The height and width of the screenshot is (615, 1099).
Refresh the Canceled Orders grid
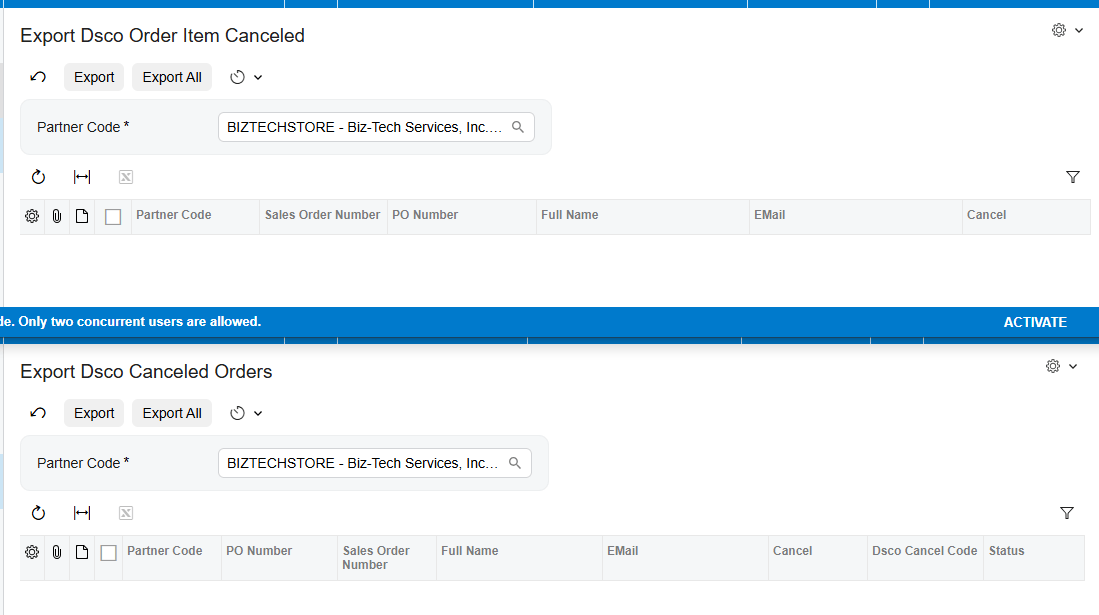click(38, 513)
